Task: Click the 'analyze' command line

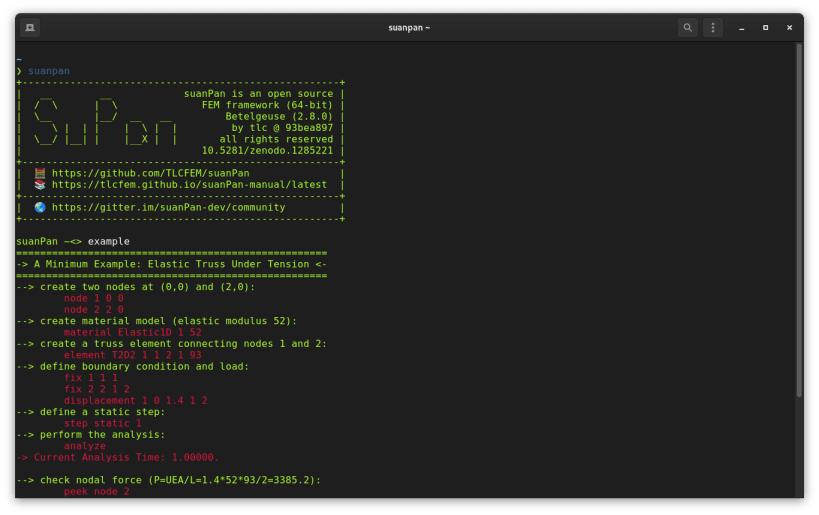Action: [x=85, y=446]
